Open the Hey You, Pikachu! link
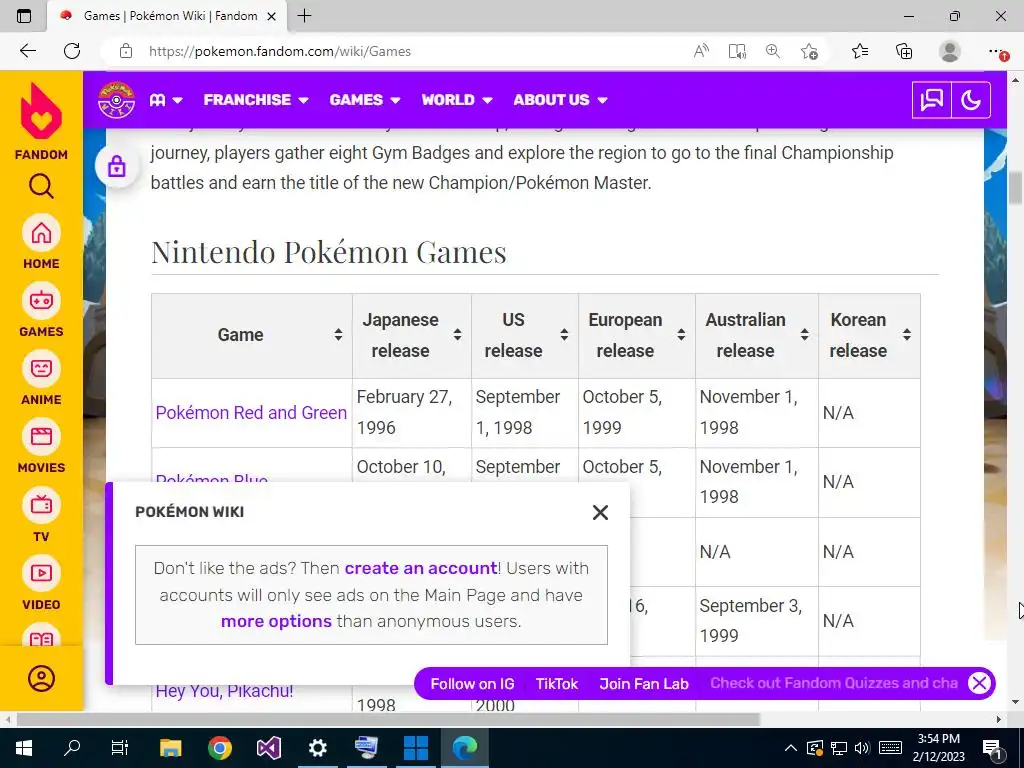Screen dimensions: 1024x768 [224, 690]
